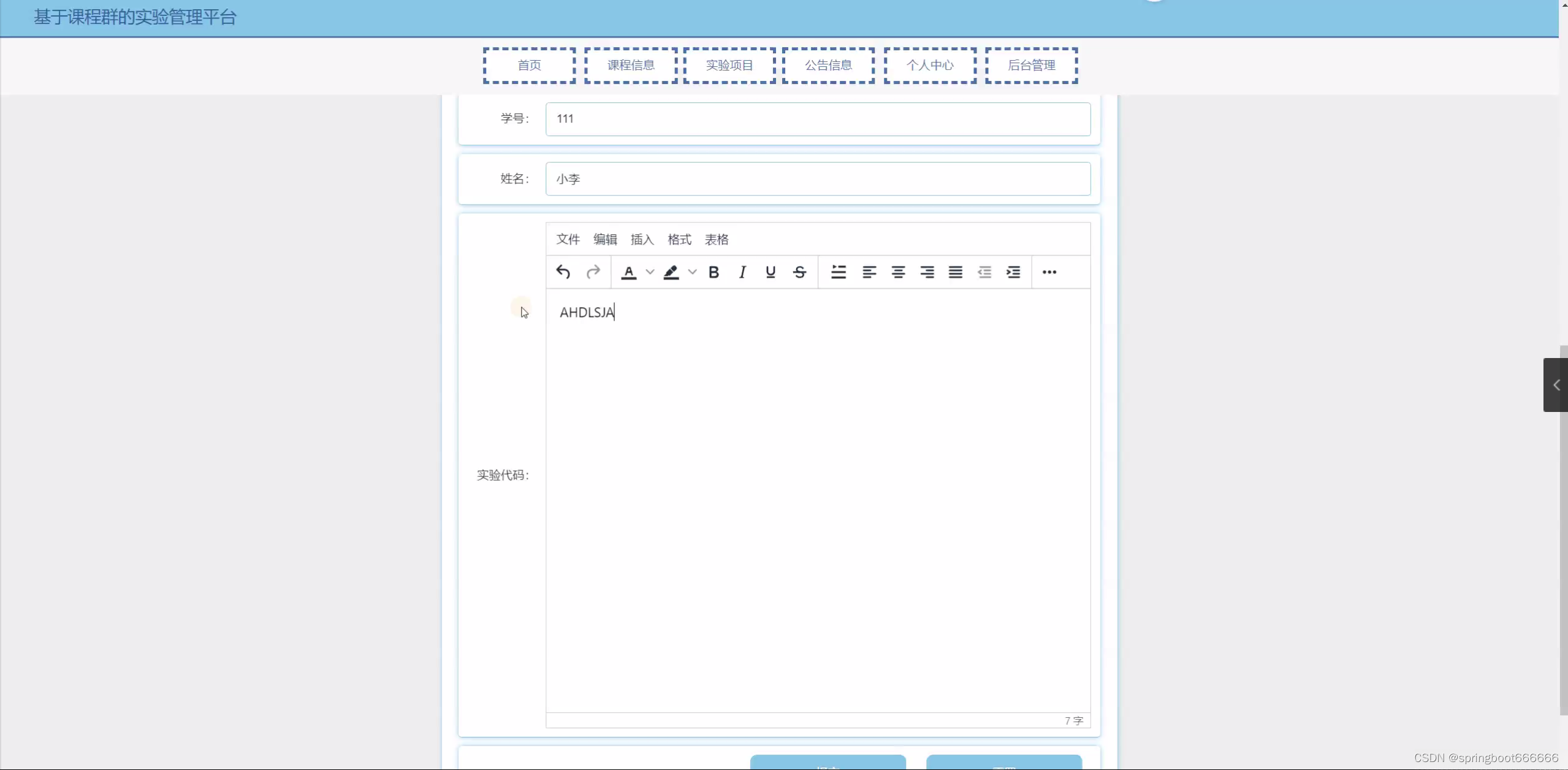Click the redo arrow icon
This screenshot has width=1568, height=770.
point(593,272)
